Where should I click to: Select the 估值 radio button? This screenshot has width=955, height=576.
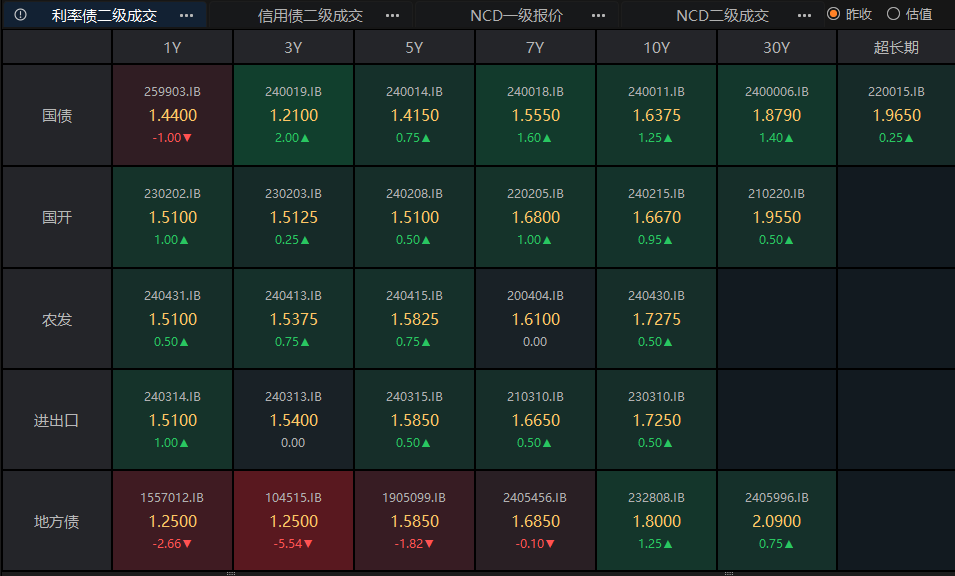893,14
